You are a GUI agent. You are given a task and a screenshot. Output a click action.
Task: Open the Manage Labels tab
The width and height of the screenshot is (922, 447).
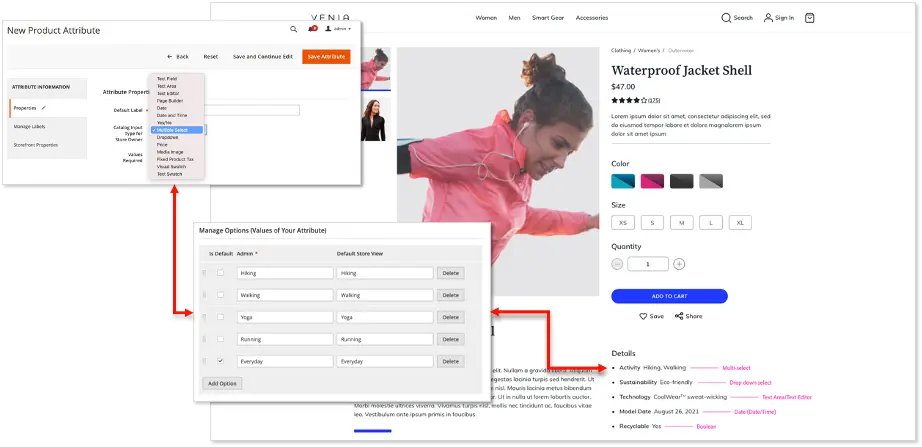48,126
